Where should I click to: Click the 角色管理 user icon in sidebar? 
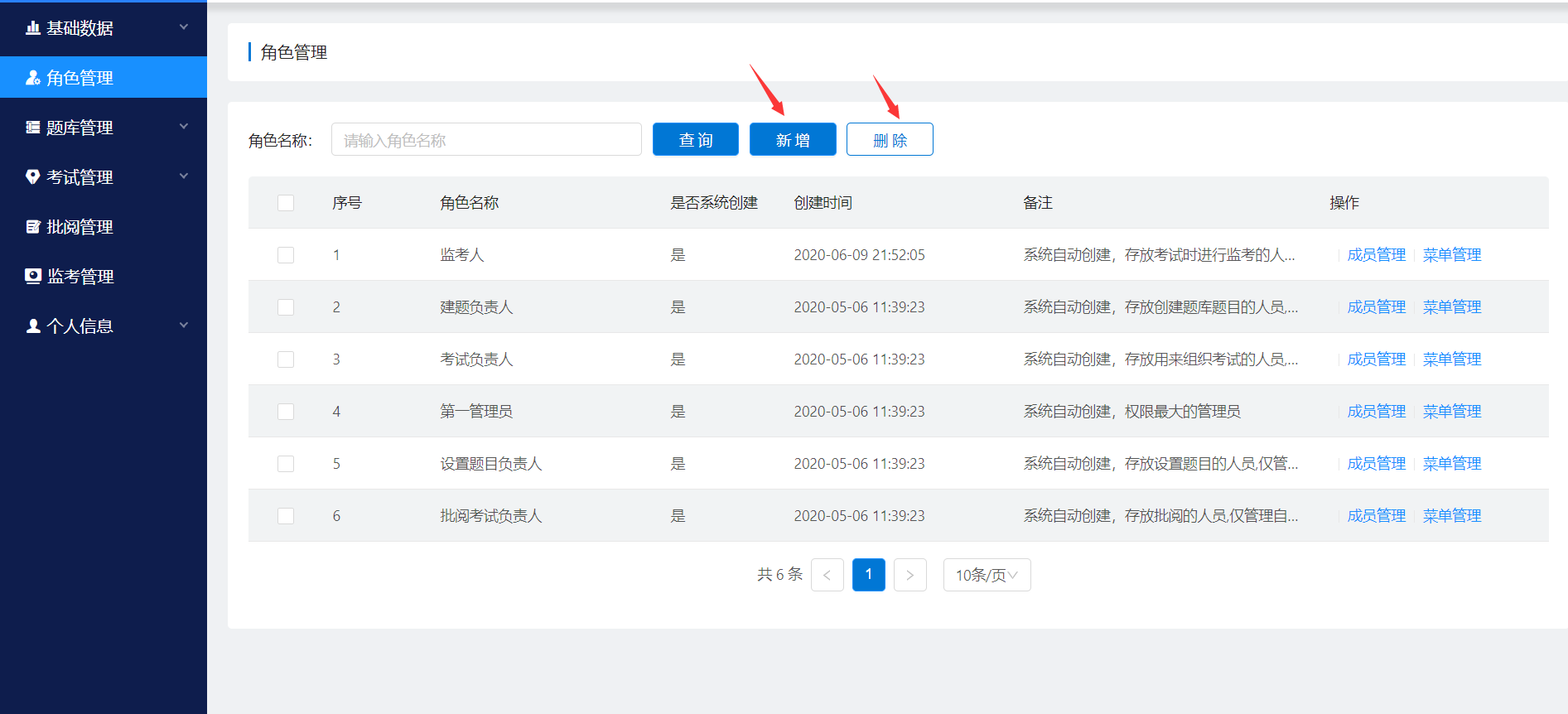(33, 78)
